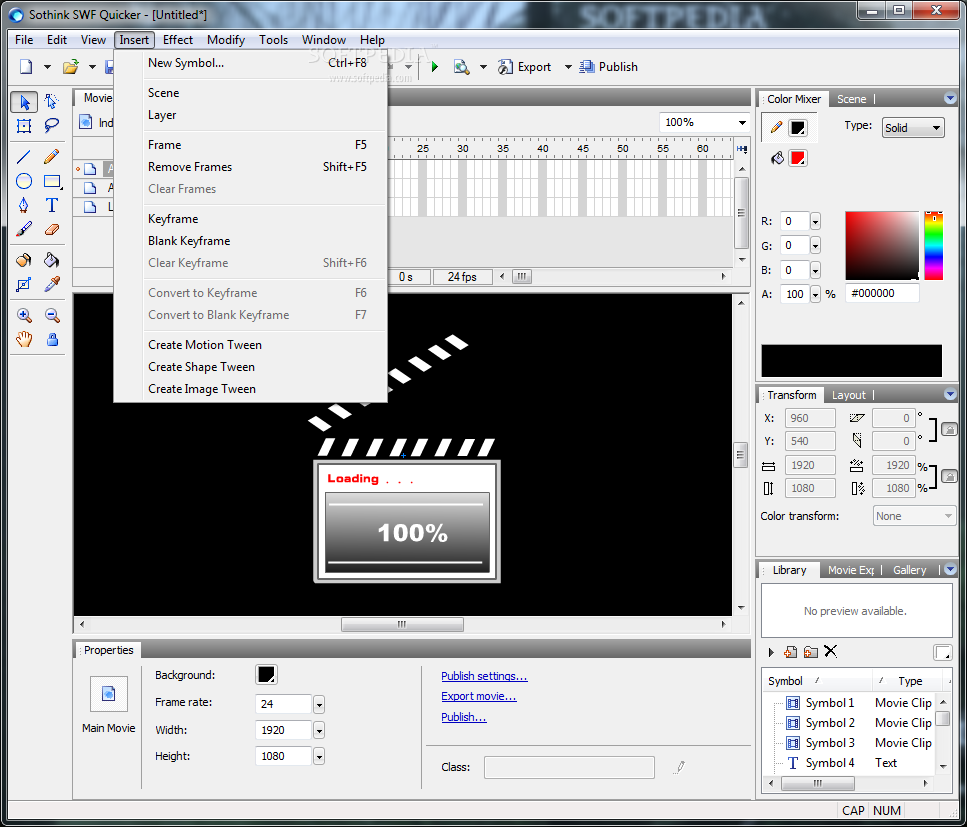
Task: Select the Ink Bottle tool
Action: [x=24, y=260]
